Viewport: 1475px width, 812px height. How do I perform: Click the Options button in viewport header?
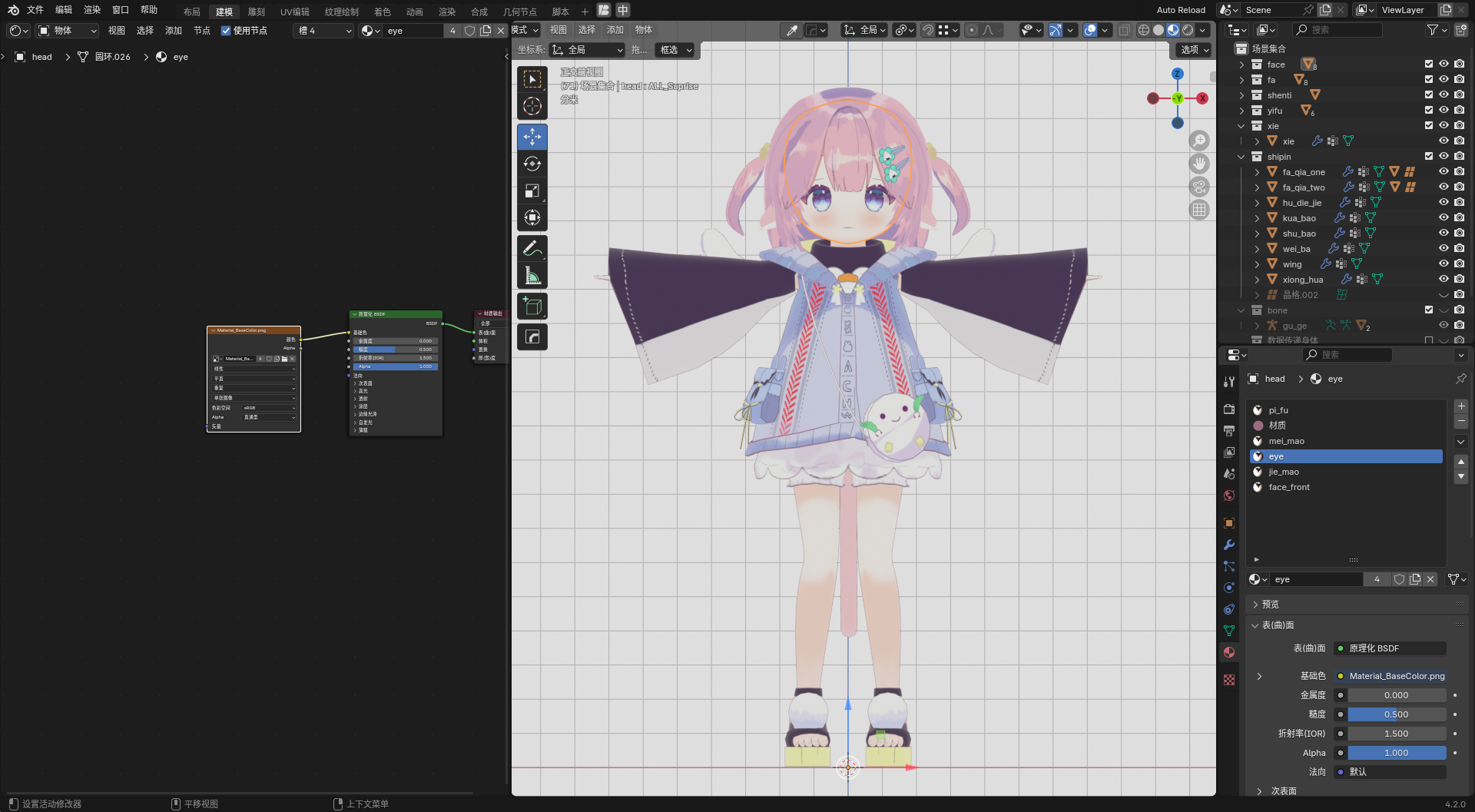coord(1193,50)
